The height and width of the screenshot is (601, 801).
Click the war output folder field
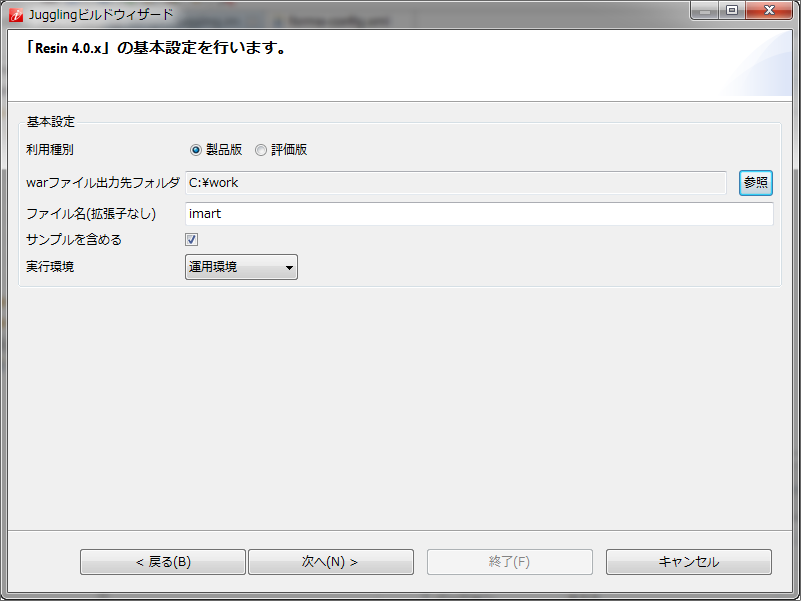coord(456,183)
